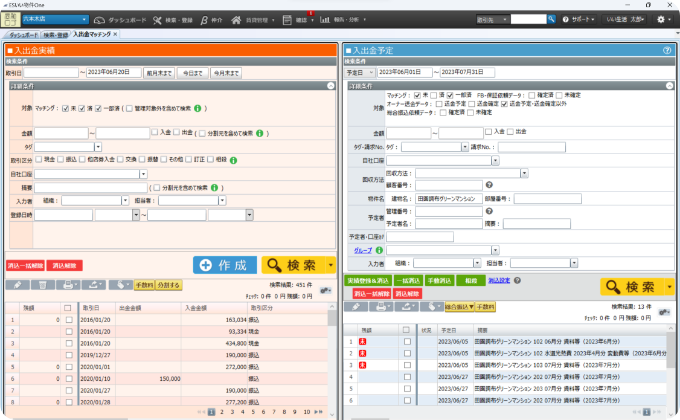Click the printer icon in 入出金実績 toolbar
This screenshot has height=420, width=680.
coord(68,285)
